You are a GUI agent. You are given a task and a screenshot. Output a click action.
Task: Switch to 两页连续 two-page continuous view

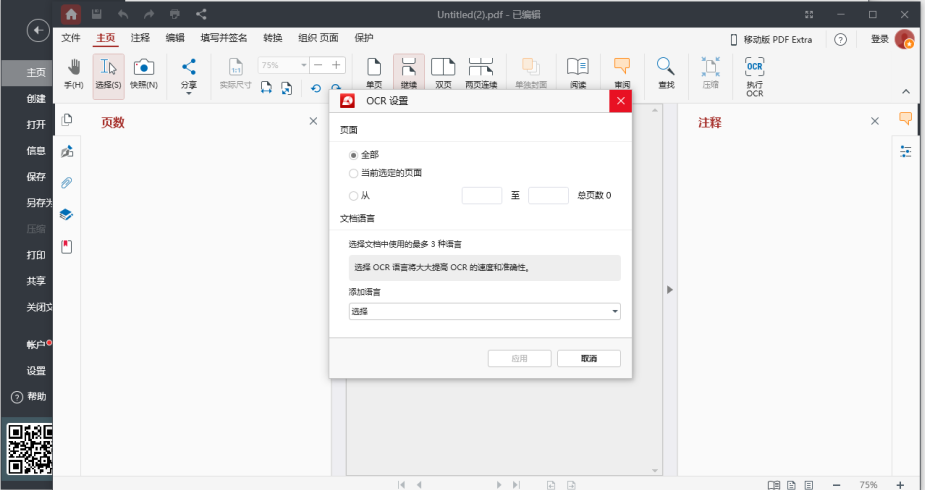[x=481, y=74]
